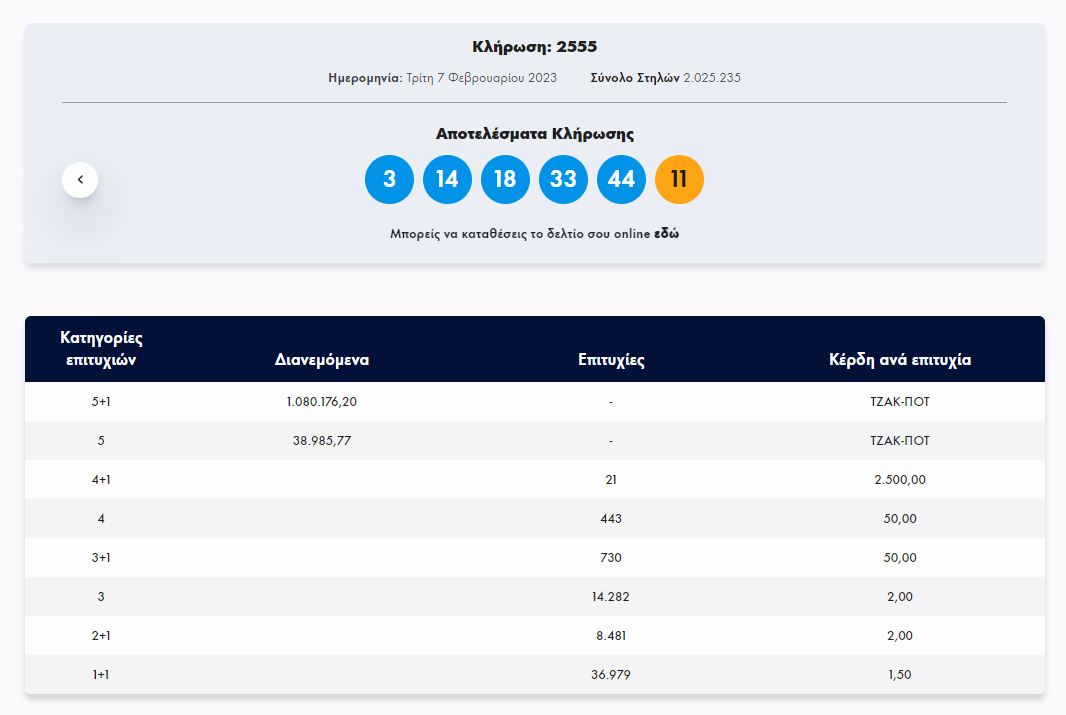Click the blue number 3 ball
The width and height of the screenshot is (1066, 715).
point(389,179)
